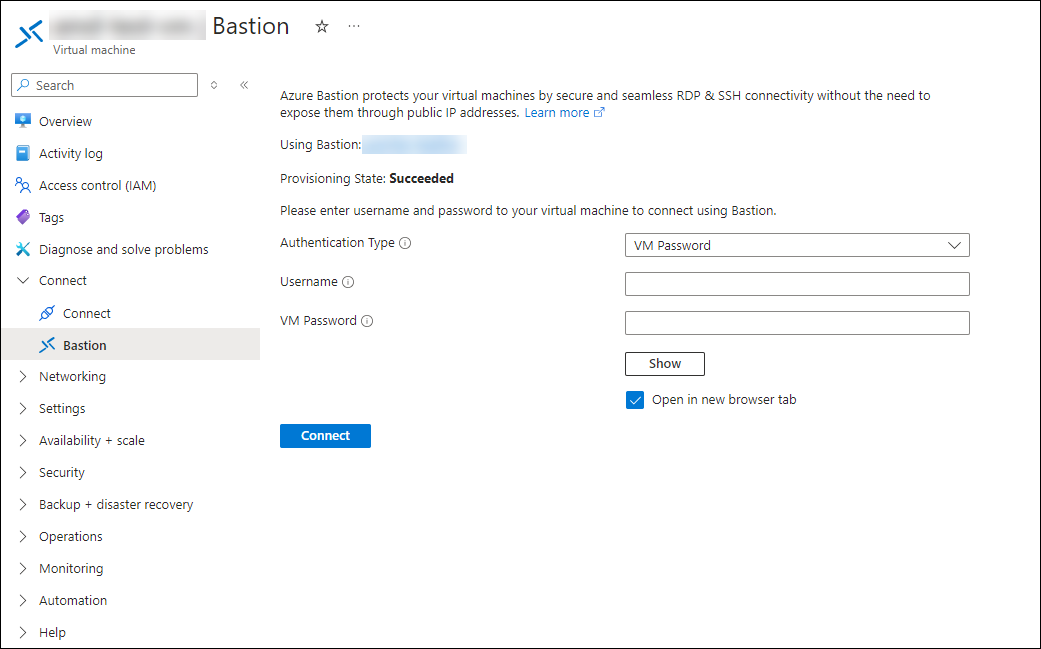This screenshot has height=649, width=1041.
Task: Follow the Learn more link
Action: (556, 113)
